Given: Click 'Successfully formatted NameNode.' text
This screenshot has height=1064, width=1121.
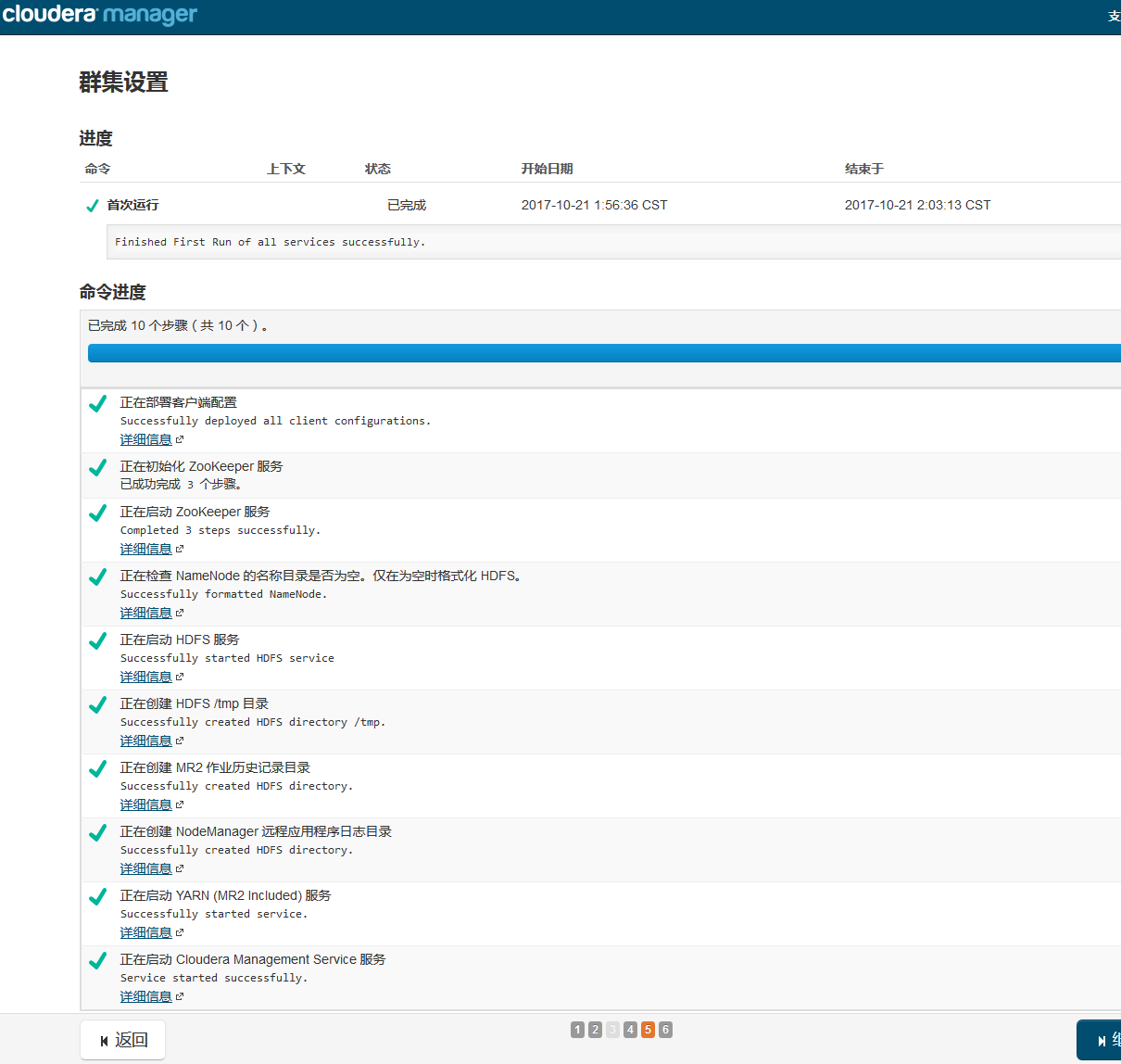Looking at the screenshot, I should pyautogui.click(x=223, y=594).
